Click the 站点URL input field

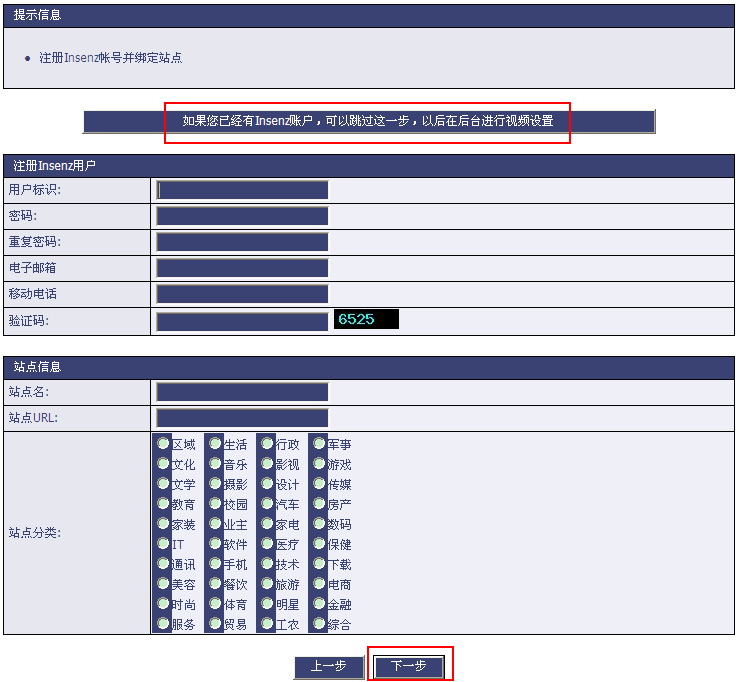(x=242, y=418)
